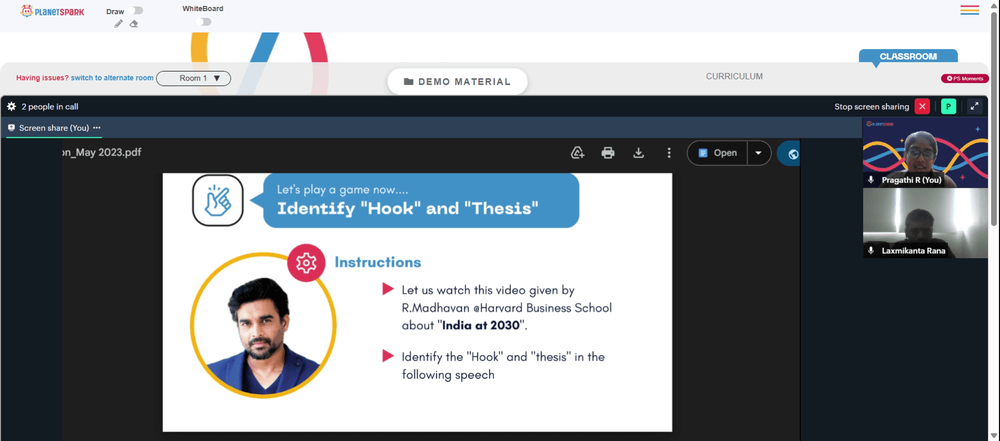Screen dimensions: 1000x441
Task: Click the PlanetSpark logo
Action: pos(52,11)
